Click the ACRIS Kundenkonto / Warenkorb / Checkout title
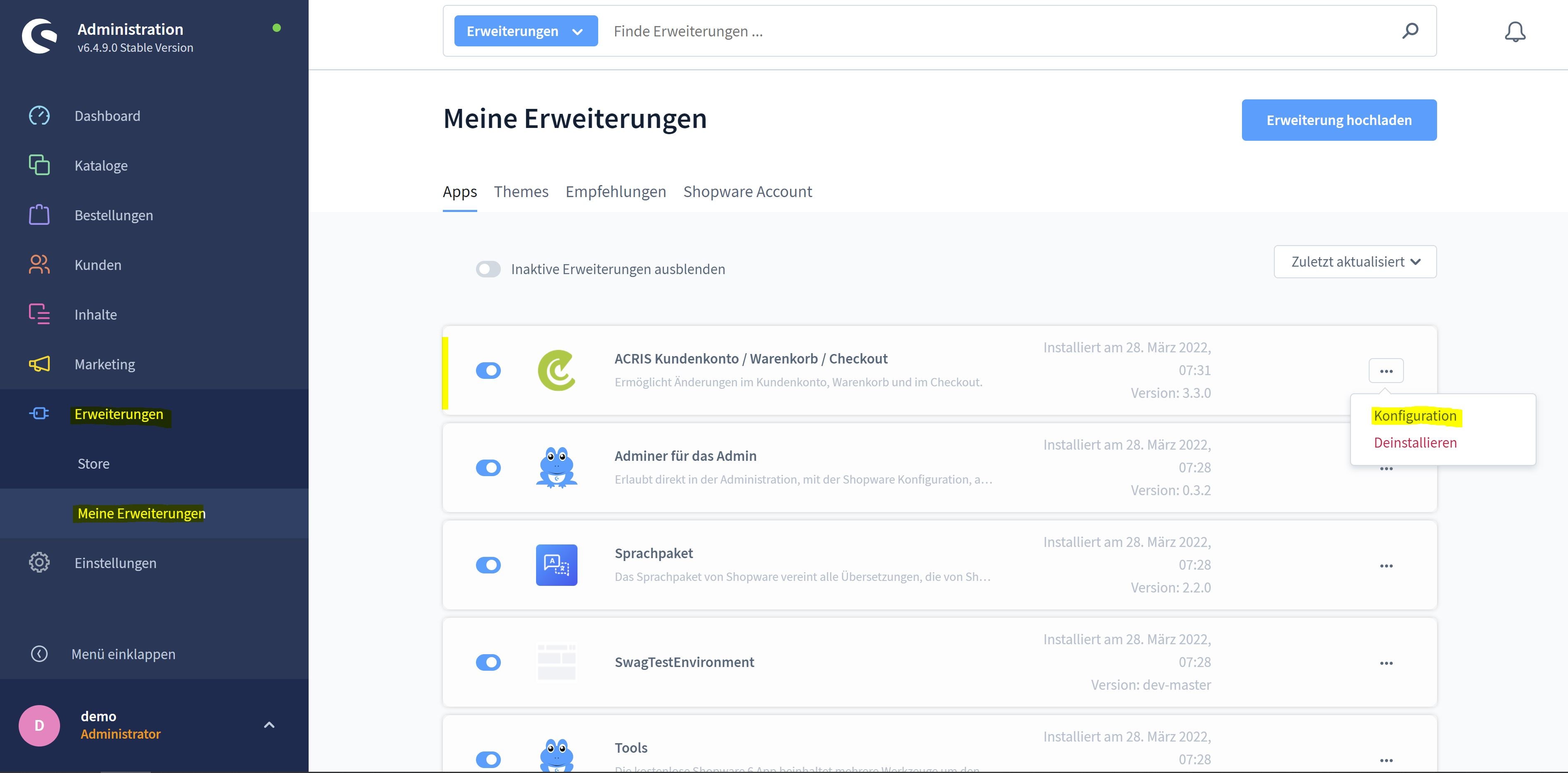This screenshot has width=1568, height=773. click(x=751, y=358)
